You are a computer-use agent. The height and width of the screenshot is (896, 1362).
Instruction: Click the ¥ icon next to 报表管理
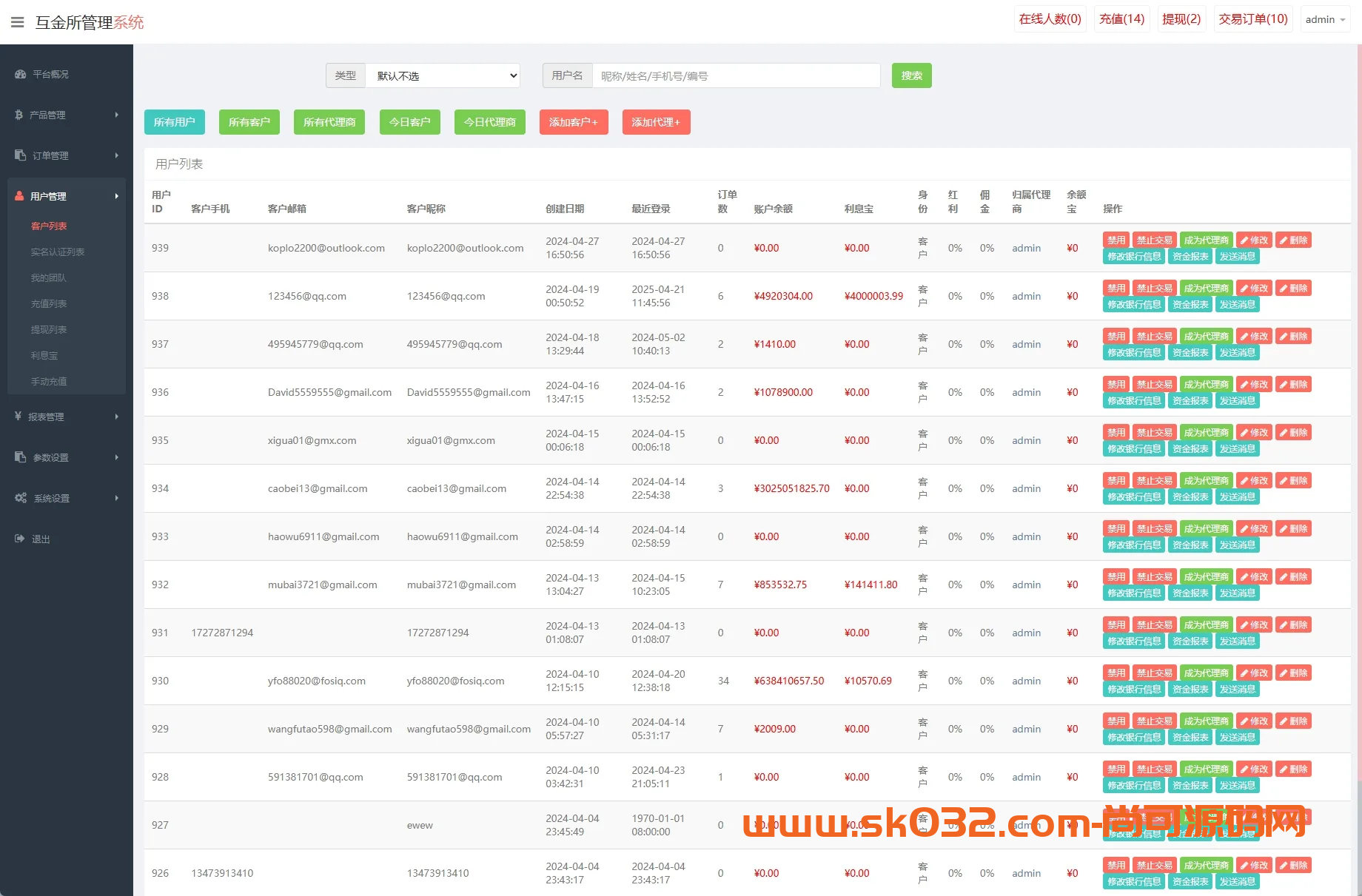pyautogui.click(x=19, y=417)
